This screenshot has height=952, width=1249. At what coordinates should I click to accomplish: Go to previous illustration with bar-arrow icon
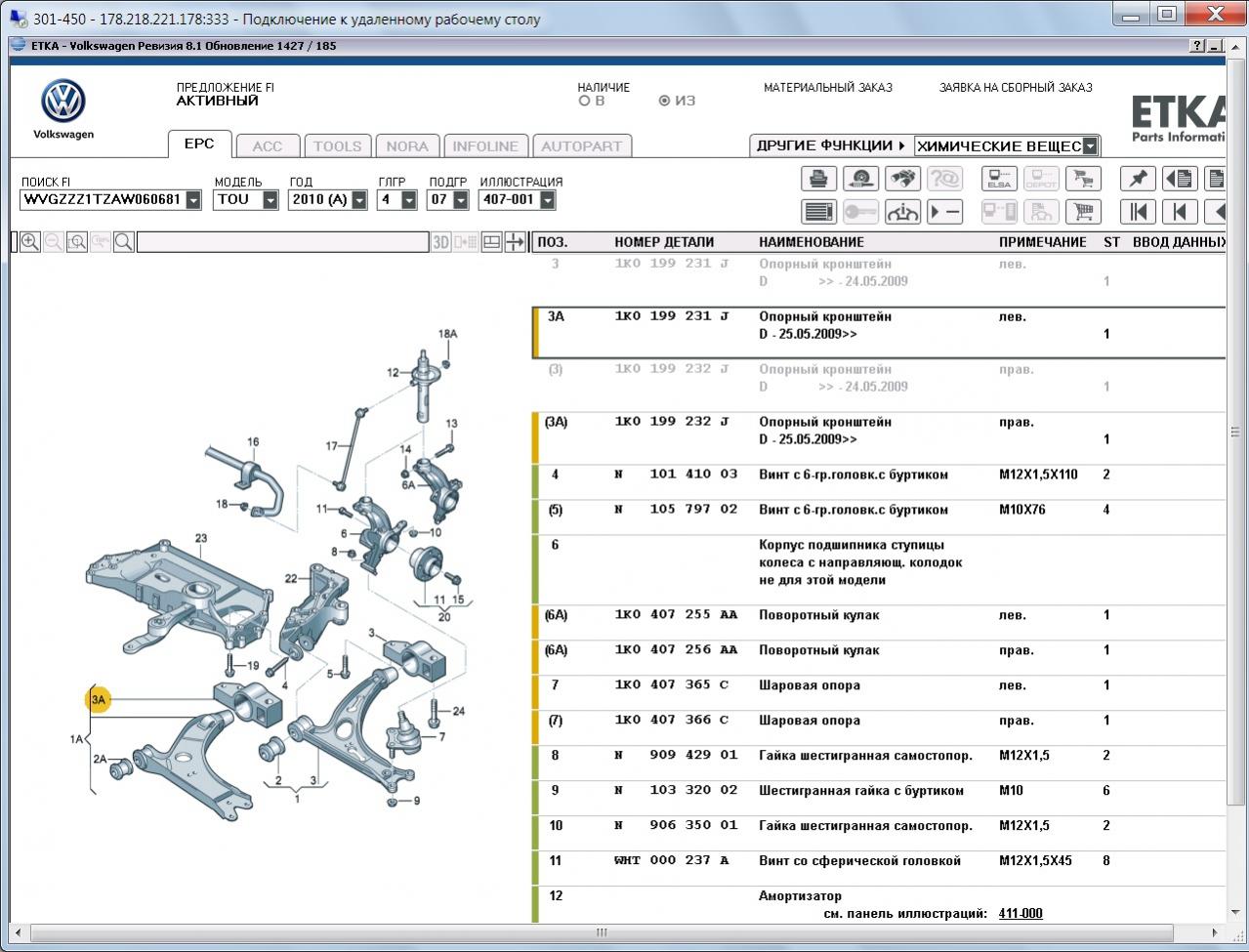click(1180, 211)
